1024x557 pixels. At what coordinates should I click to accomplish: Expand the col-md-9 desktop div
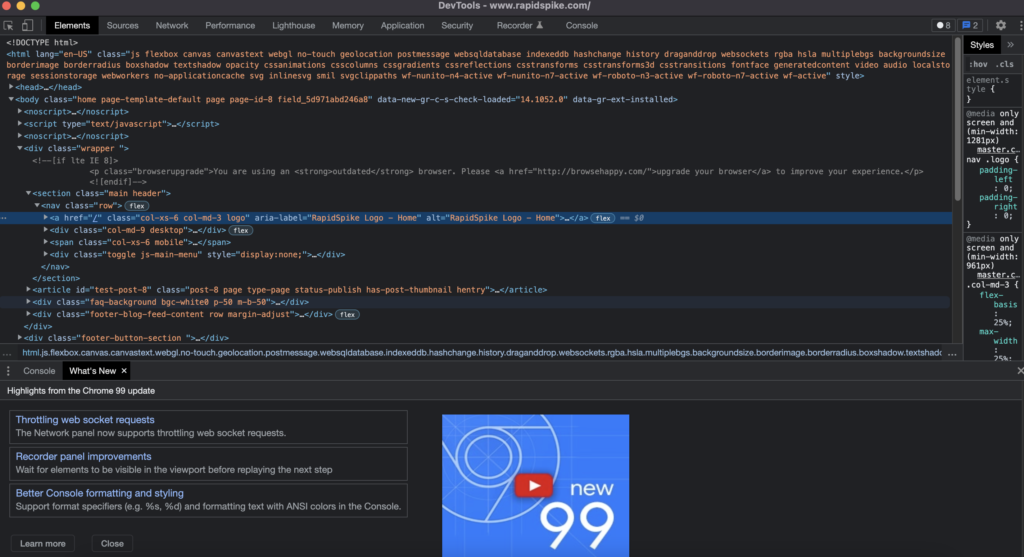[x=45, y=230]
